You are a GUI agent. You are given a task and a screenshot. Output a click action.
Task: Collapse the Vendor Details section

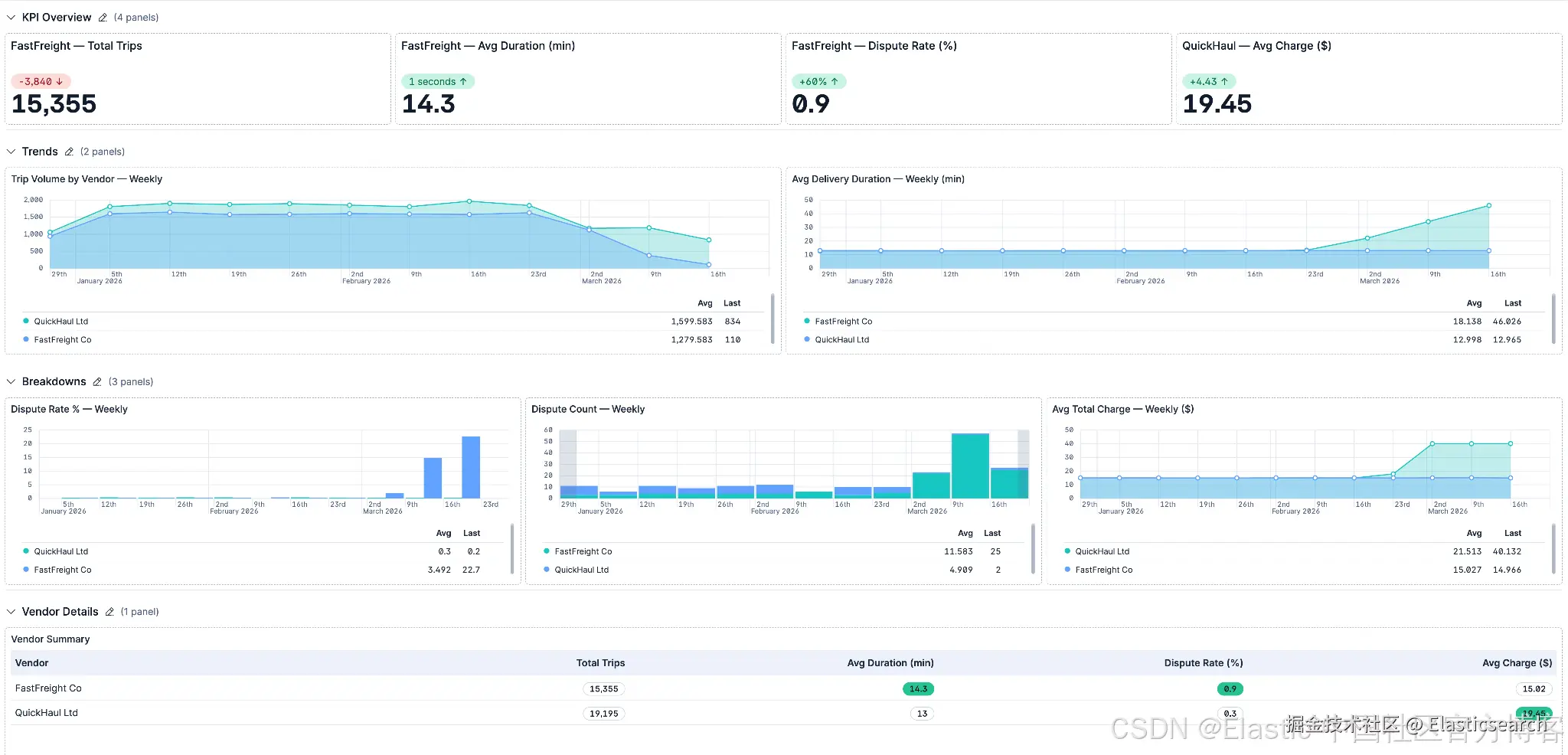pos(11,612)
